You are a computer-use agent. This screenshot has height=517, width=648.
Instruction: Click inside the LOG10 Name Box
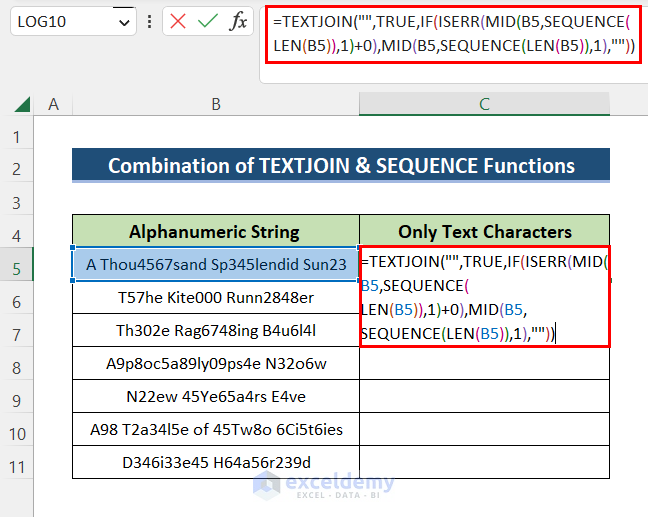coord(60,21)
